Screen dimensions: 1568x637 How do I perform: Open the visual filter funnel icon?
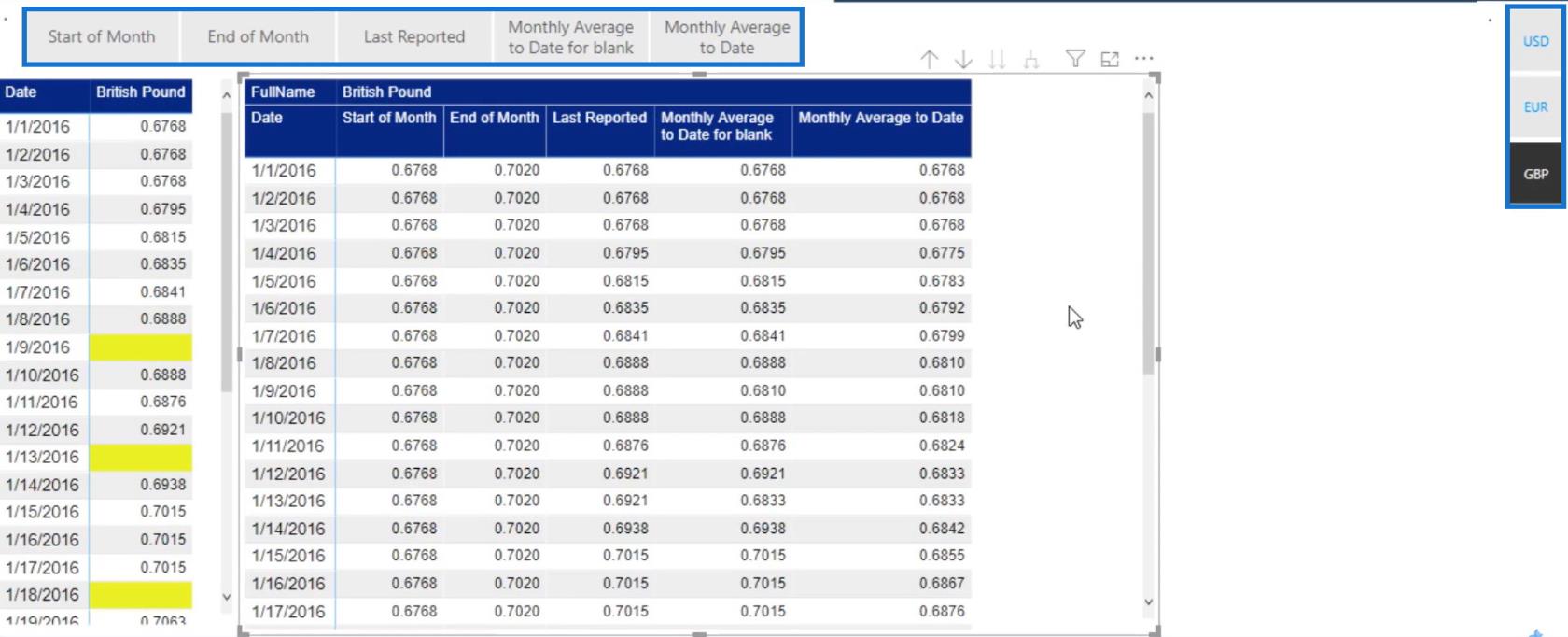click(1075, 59)
